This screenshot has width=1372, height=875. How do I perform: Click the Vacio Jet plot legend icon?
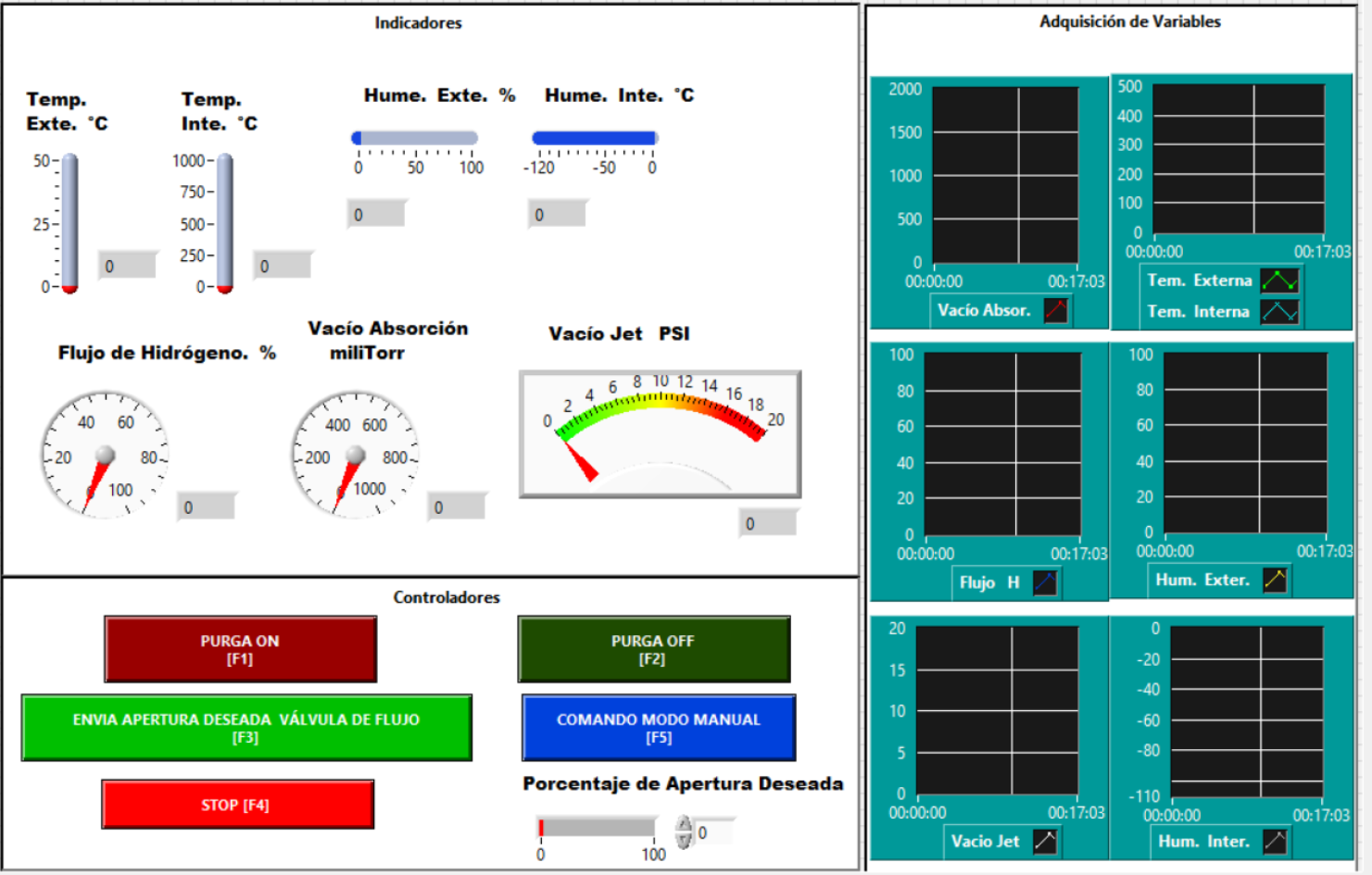pos(1045,842)
